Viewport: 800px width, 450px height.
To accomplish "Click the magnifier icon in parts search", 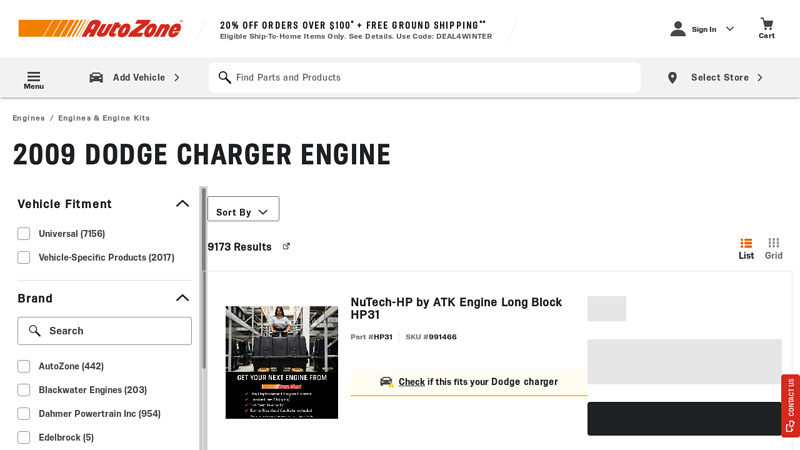I will pos(224,78).
